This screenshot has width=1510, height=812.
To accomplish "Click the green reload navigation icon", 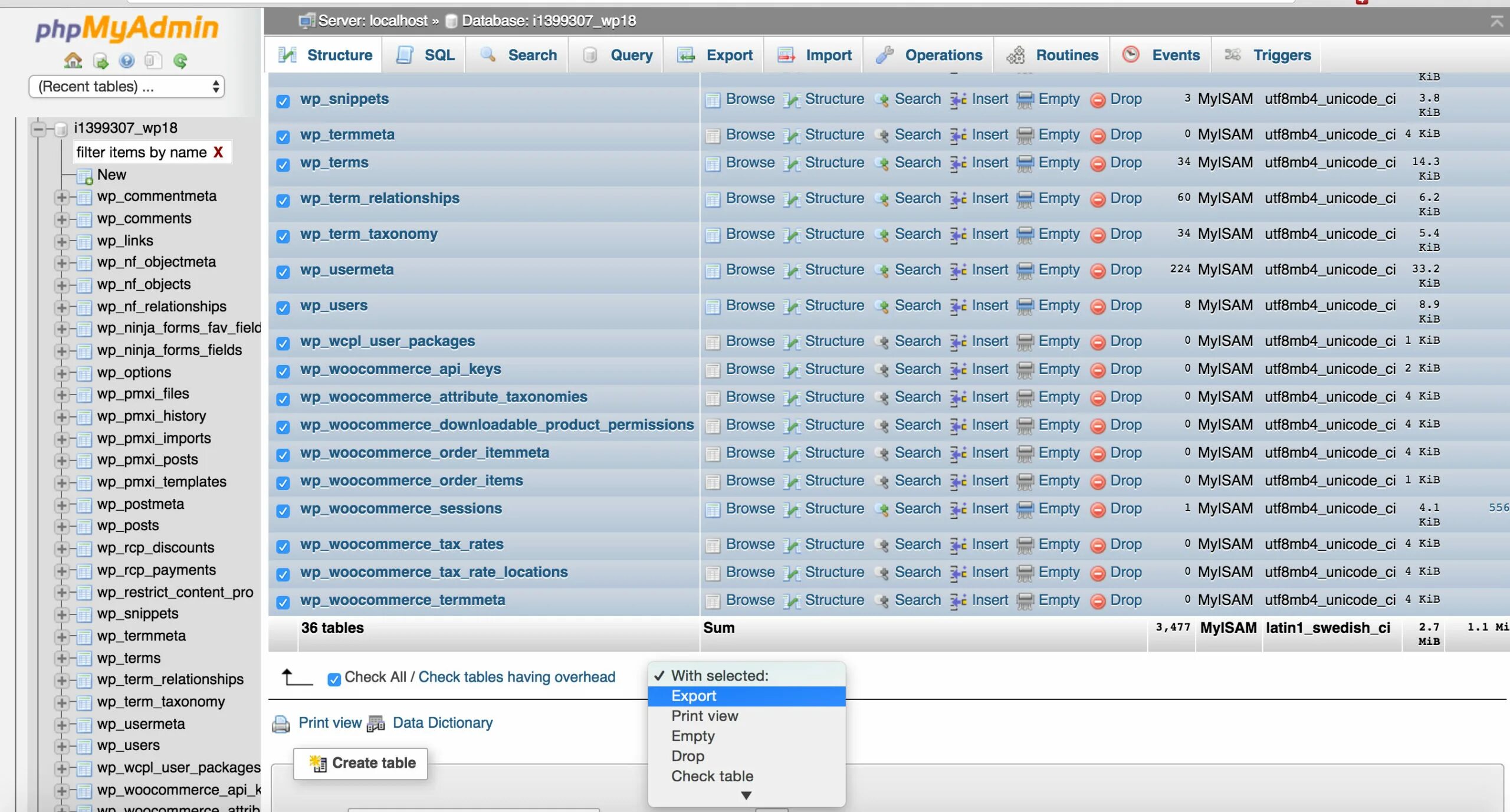I will (x=180, y=60).
